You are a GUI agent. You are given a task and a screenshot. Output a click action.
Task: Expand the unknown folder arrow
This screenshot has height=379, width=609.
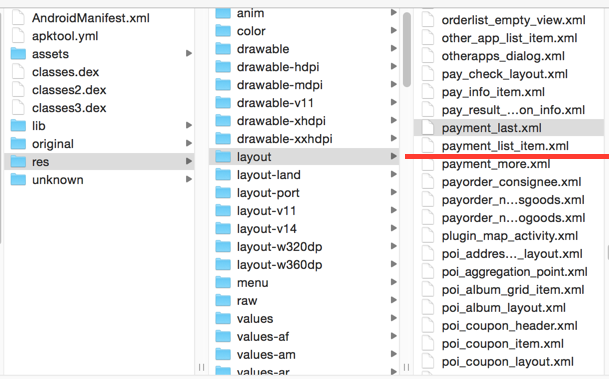pyautogui.click(x=189, y=179)
